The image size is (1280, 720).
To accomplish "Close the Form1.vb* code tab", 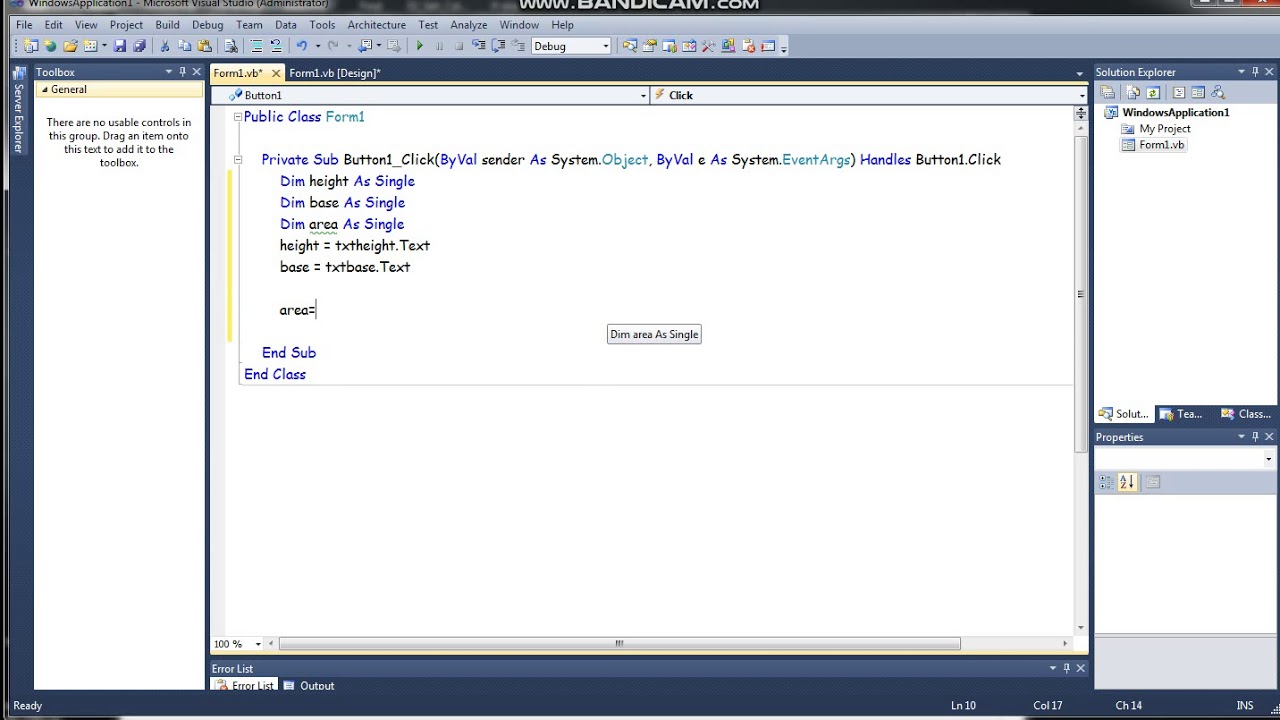I will point(276,73).
